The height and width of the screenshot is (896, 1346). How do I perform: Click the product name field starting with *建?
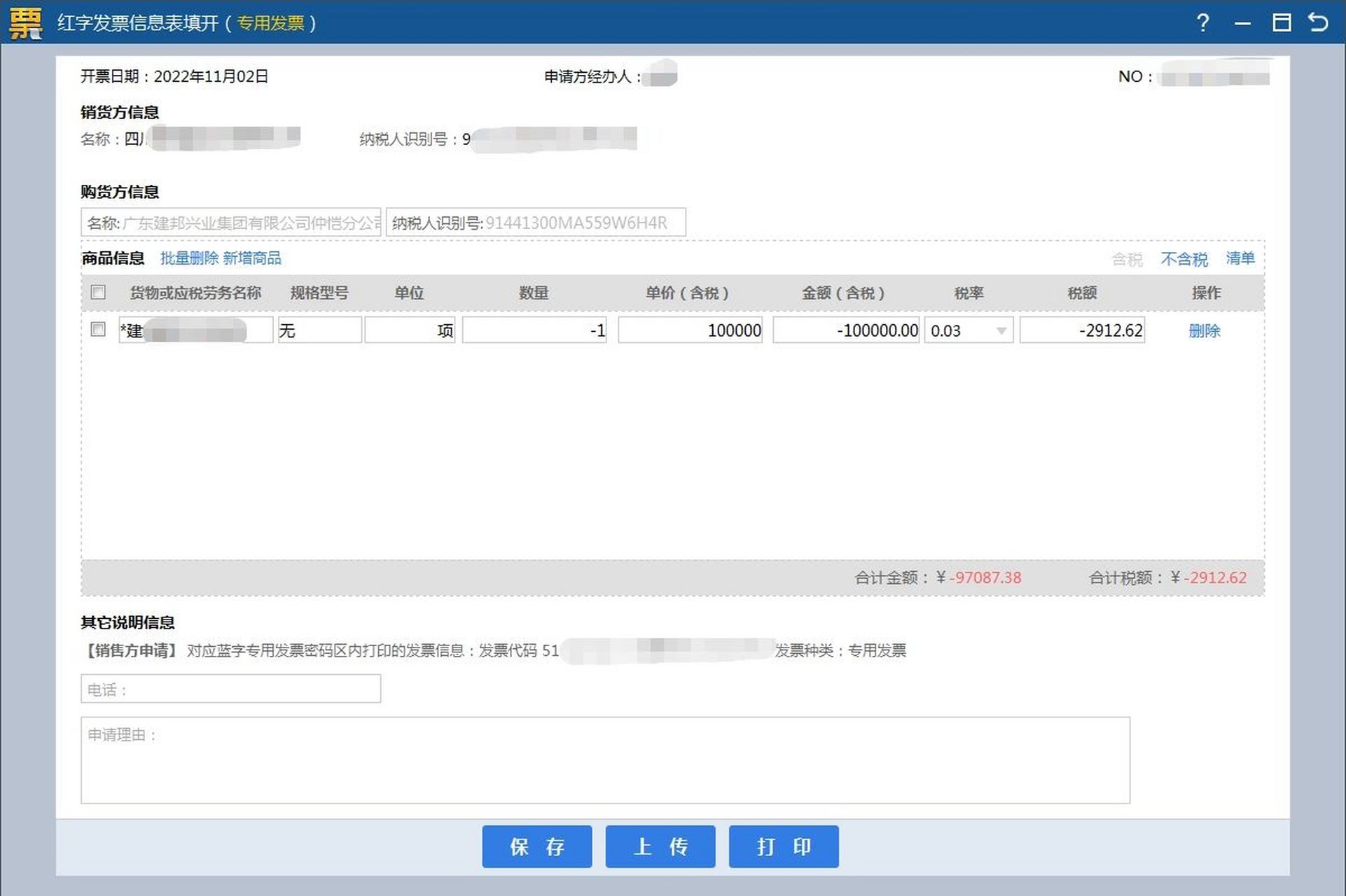pos(196,330)
